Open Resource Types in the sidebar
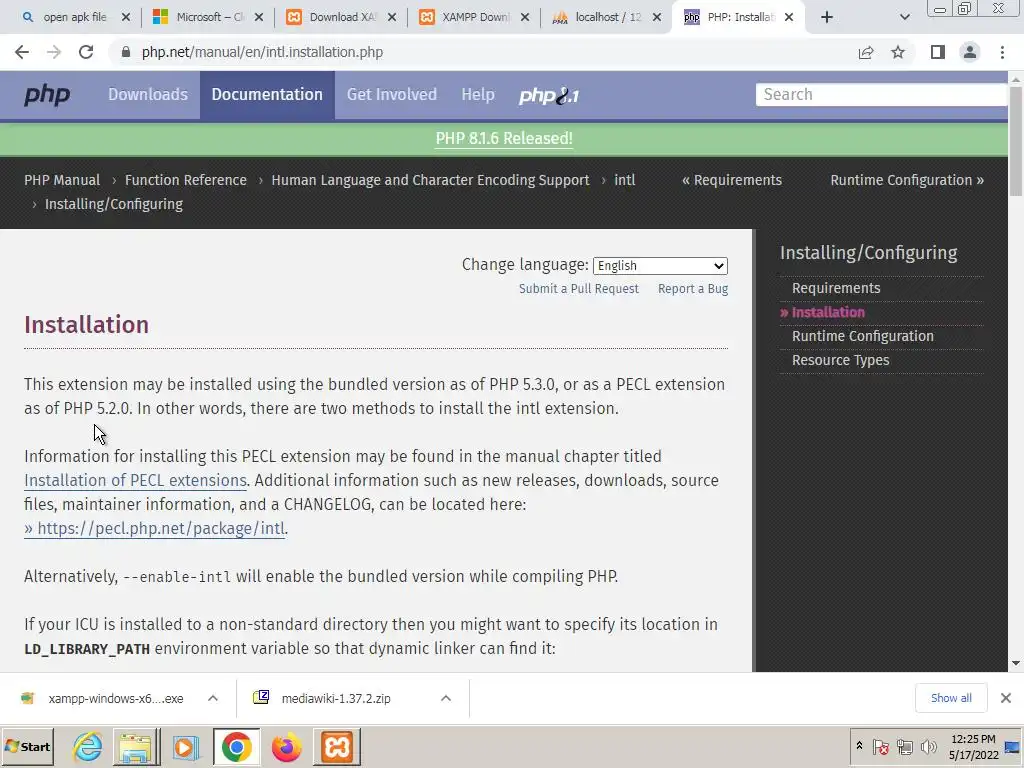The width and height of the screenshot is (1024, 768). tap(840, 360)
